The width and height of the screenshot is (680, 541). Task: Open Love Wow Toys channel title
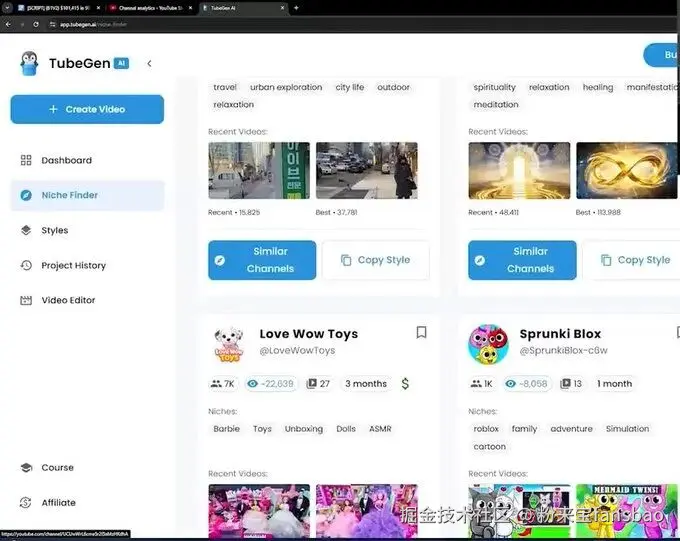[309, 334]
